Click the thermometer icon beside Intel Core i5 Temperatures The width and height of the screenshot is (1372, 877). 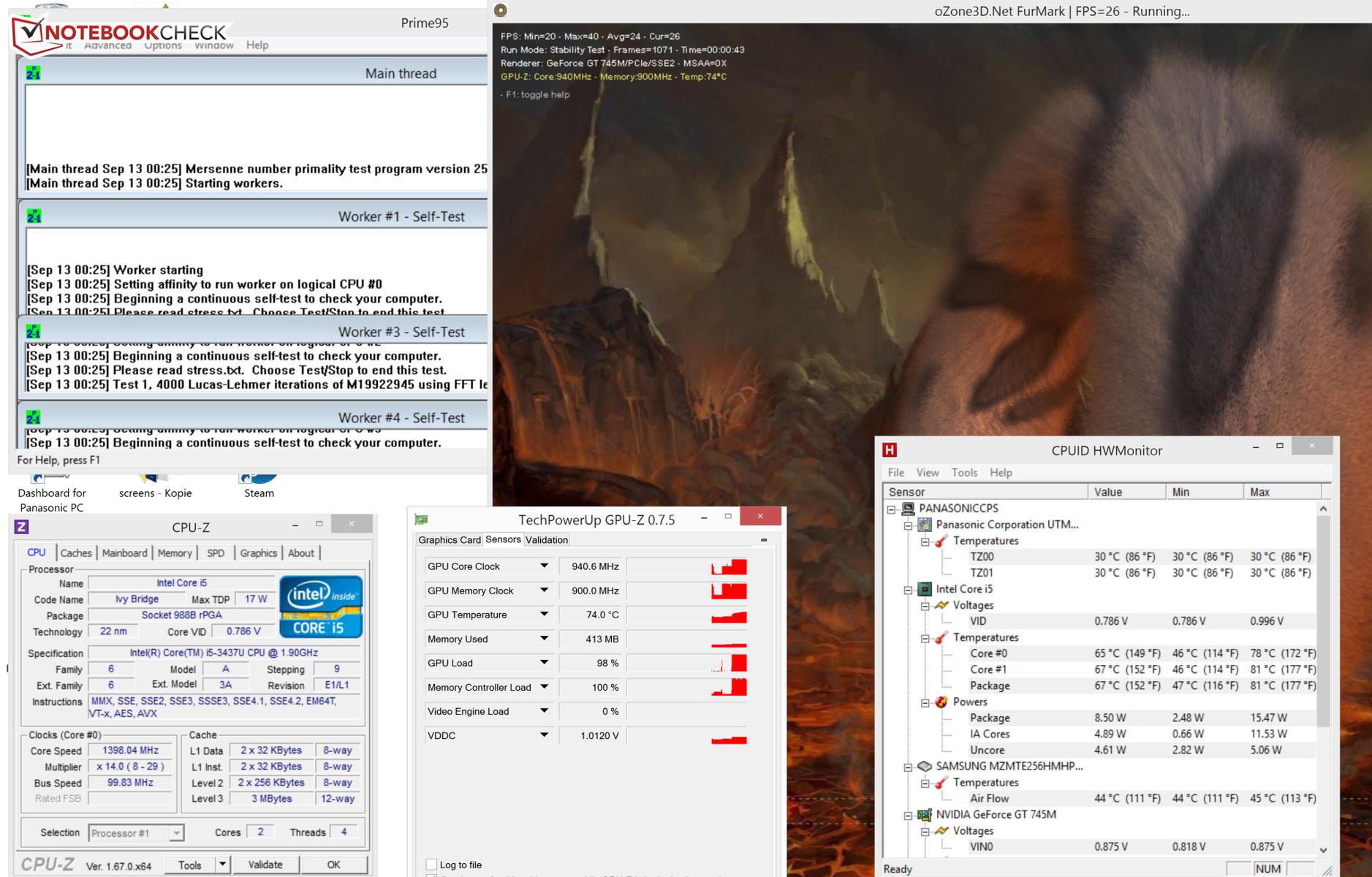point(941,637)
